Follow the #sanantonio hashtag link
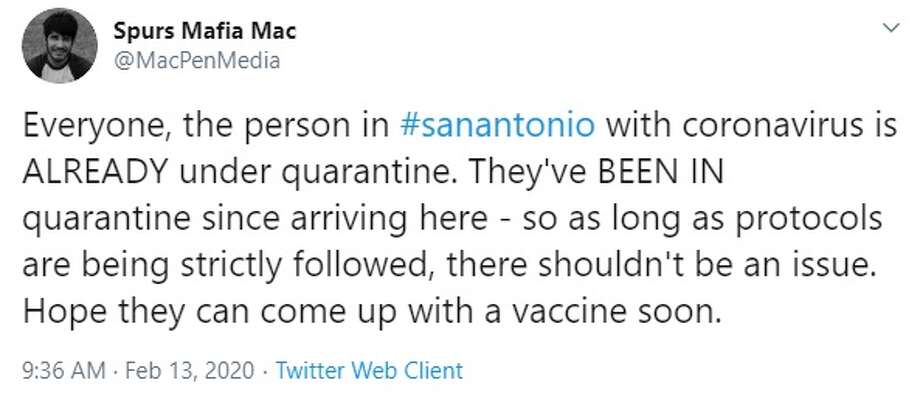 click(x=496, y=126)
